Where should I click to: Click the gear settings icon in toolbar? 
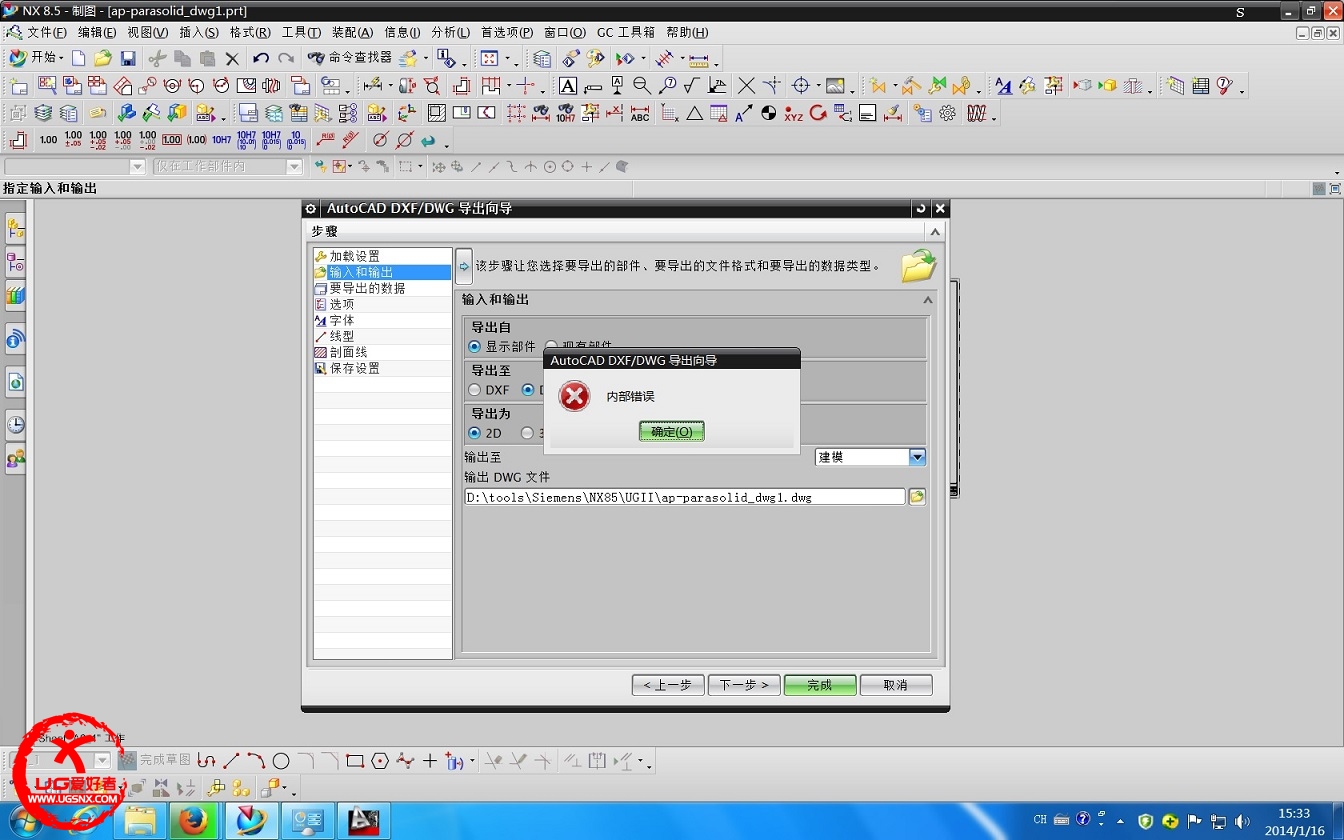947,114
